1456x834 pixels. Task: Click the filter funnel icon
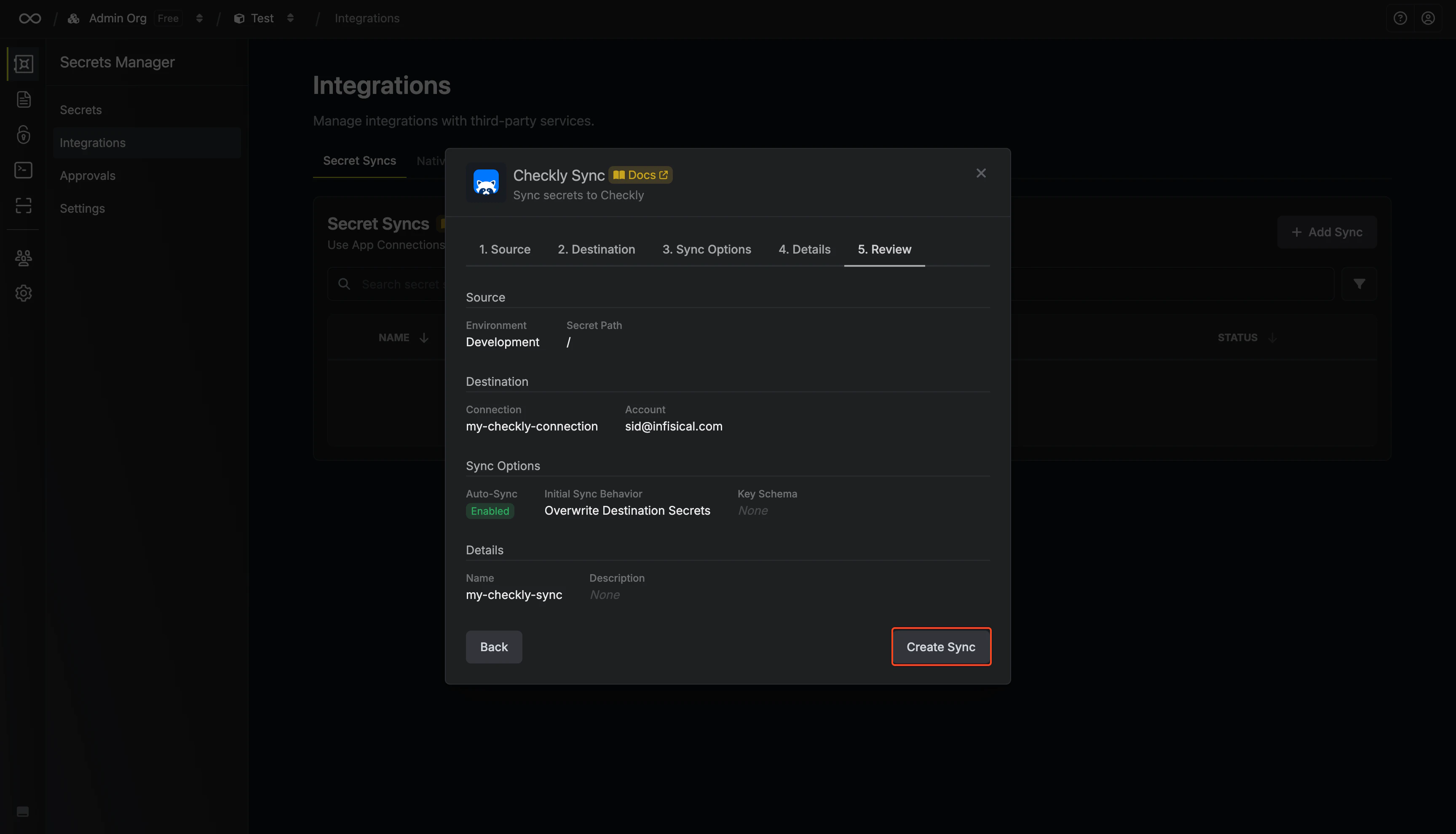click(x=1359, y=283)
